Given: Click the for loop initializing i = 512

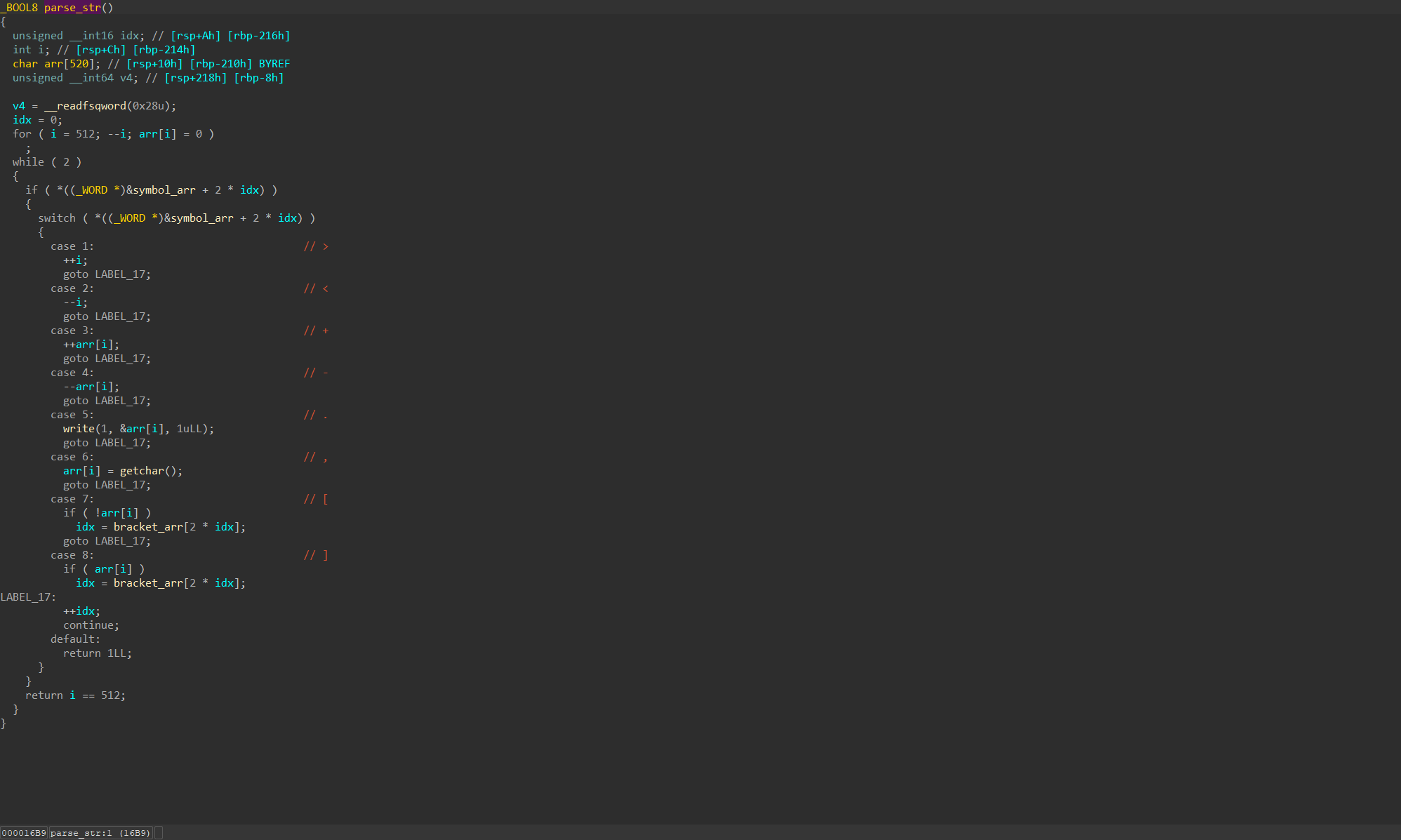Looking at the screenshot, I should tap(113, 134).
